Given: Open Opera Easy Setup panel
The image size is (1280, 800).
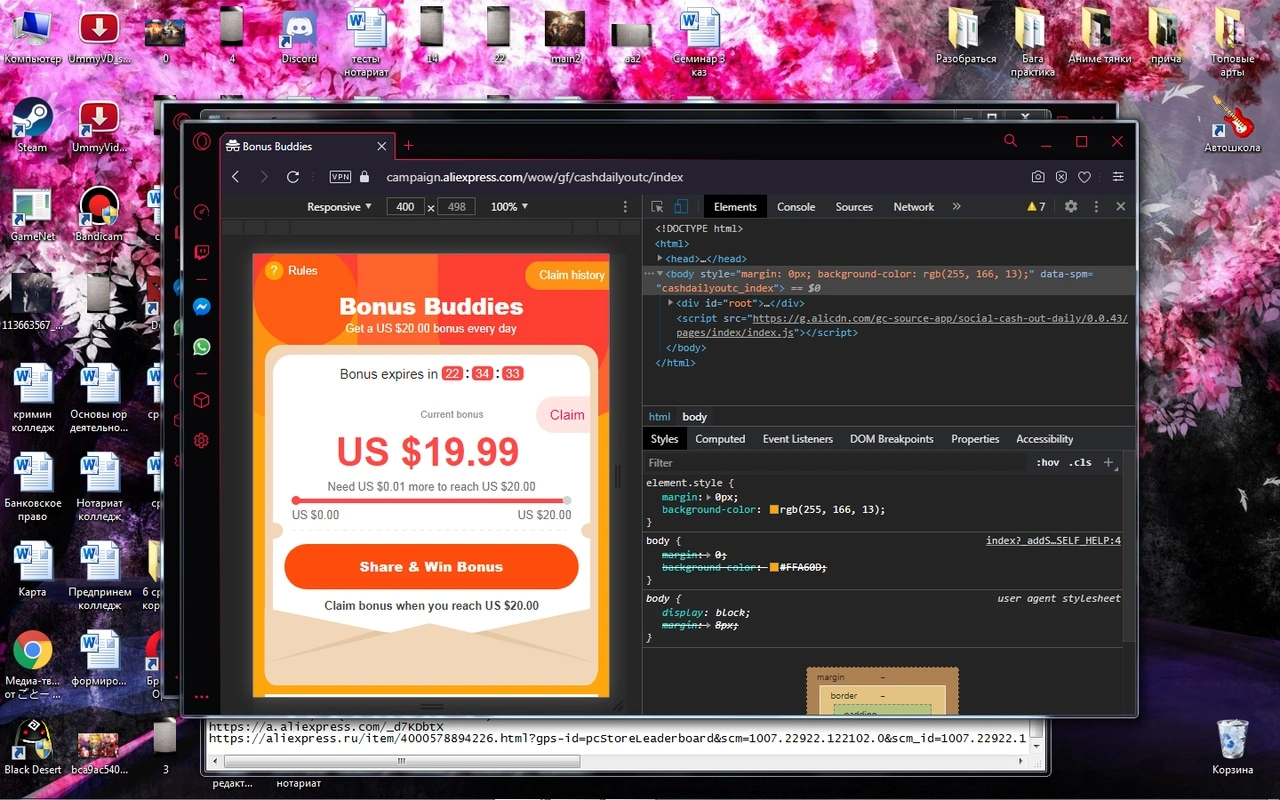Looking at the screenshot, I should [x=1118, y=177].
